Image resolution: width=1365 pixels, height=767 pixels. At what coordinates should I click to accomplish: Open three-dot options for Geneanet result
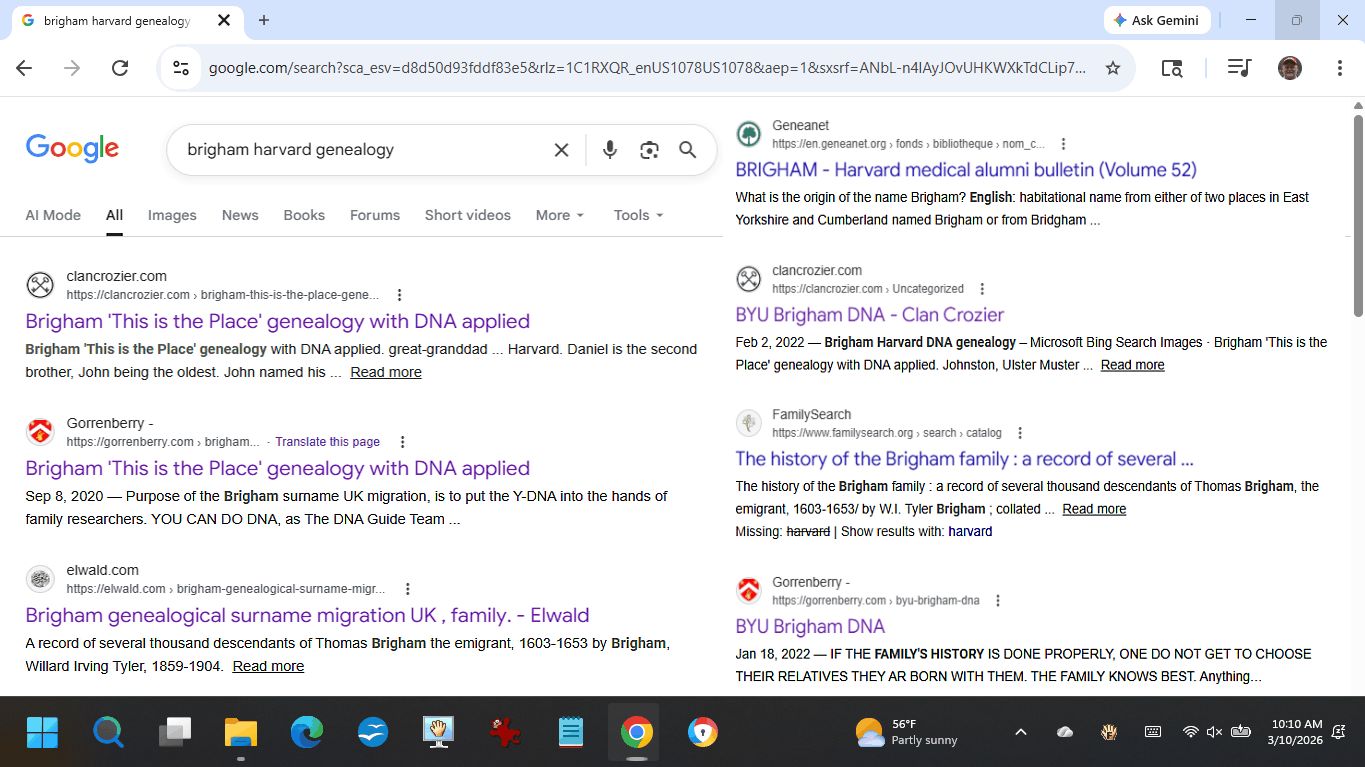(1064, 144)
